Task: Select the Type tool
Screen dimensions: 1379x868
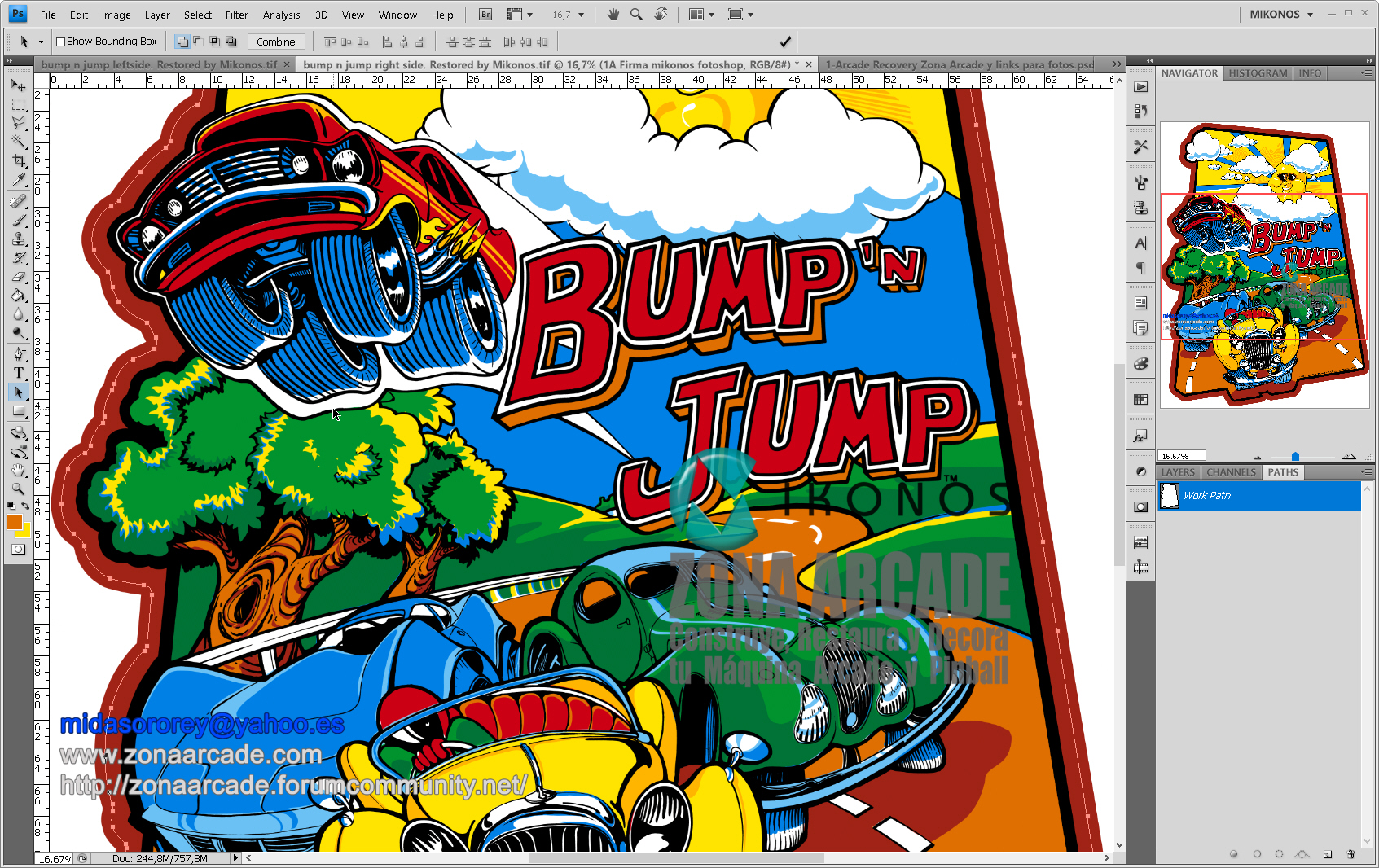Action: 19,373
